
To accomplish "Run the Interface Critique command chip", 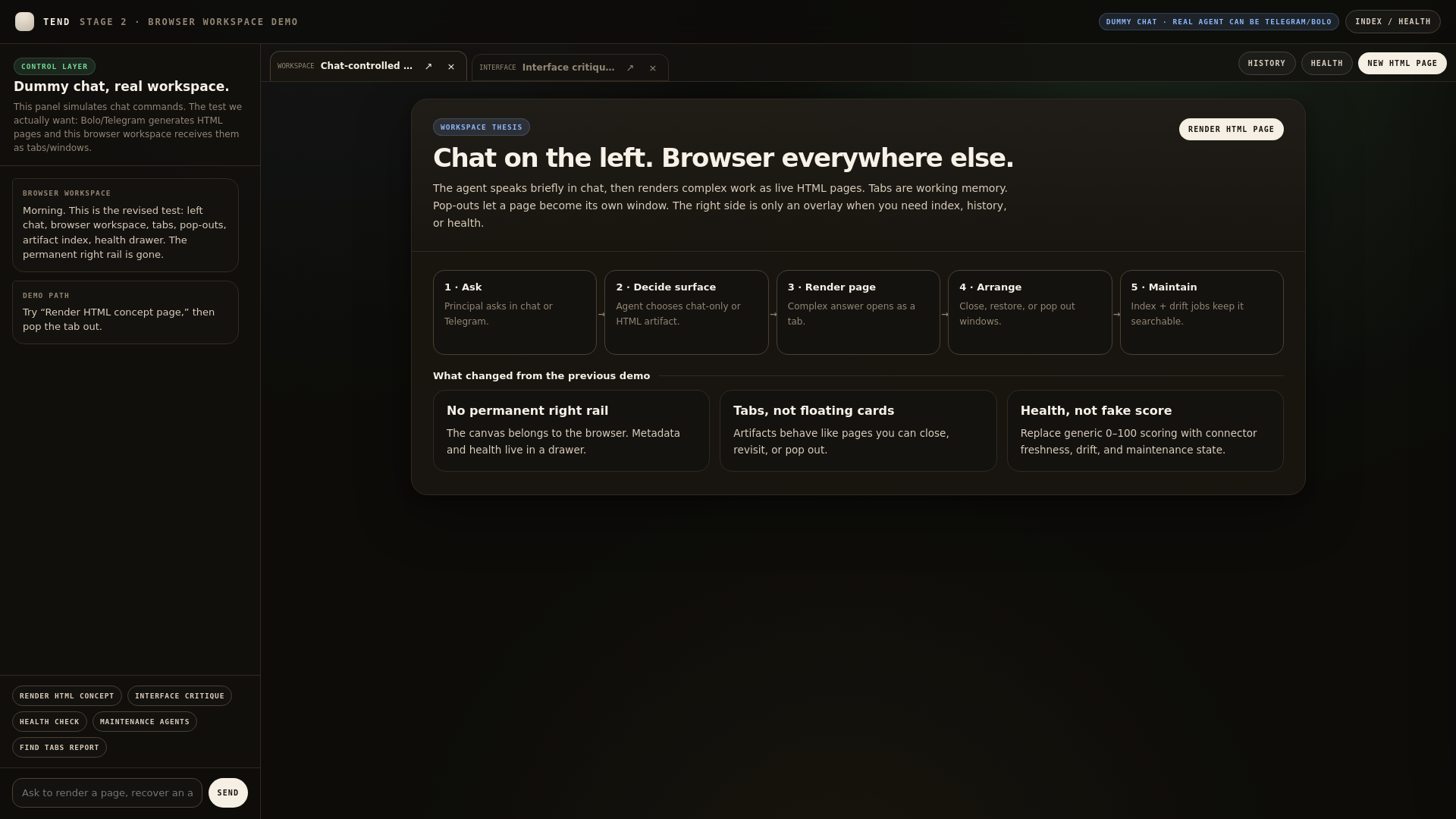I will click(x=180, y=696).
